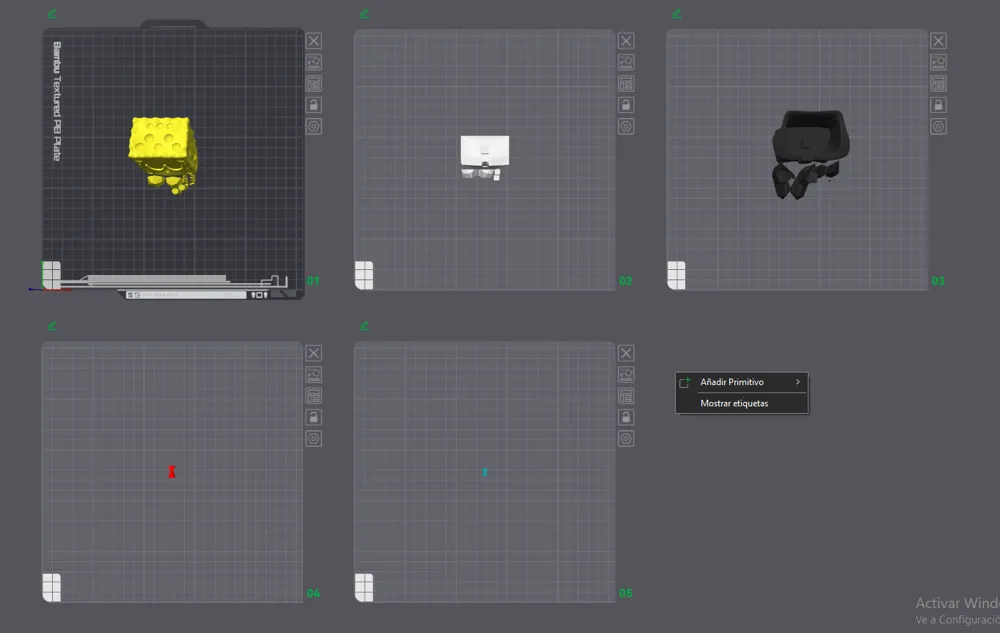1000x633 pixels.
Task: Edit the name of plate 05
Action: (365, 326)
